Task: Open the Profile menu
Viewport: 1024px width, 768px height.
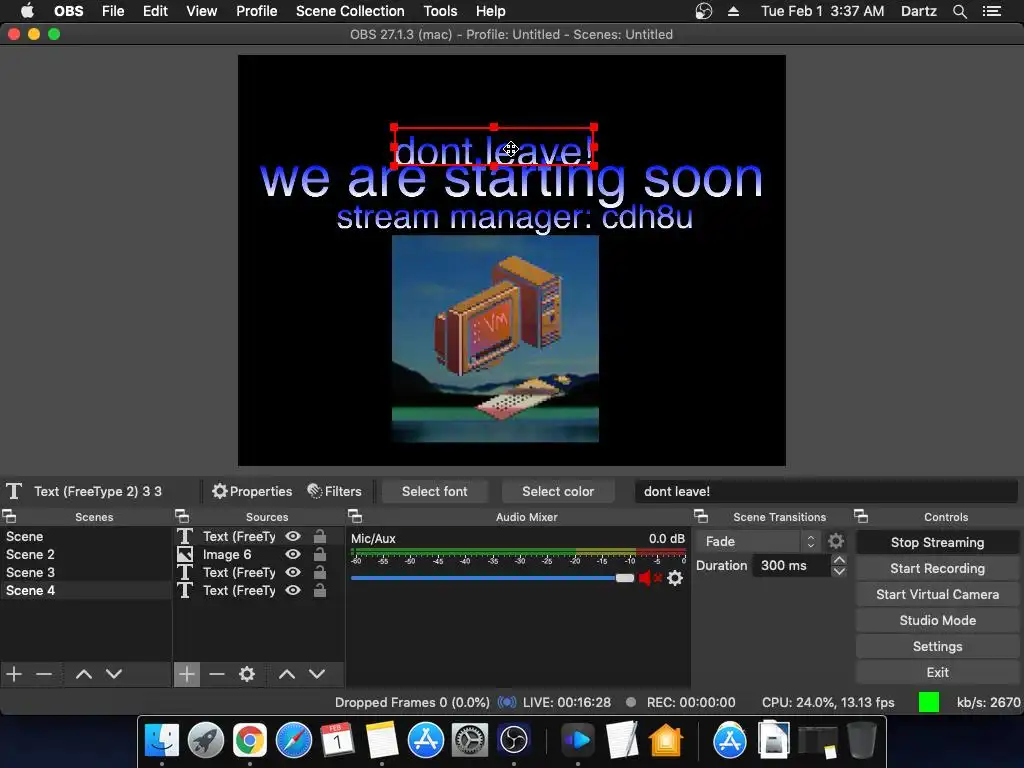Action: point(257,11)
